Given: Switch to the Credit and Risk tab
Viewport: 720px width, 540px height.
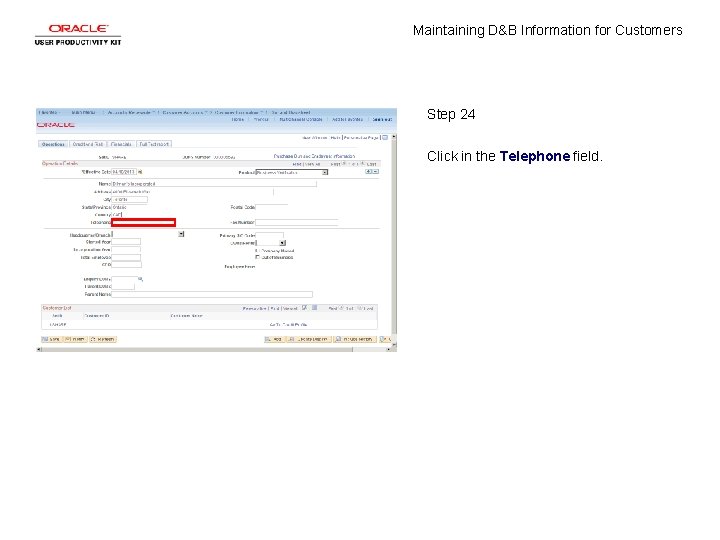Looking at the screenshot, I should pyautogui.click(x=88, y=144).
